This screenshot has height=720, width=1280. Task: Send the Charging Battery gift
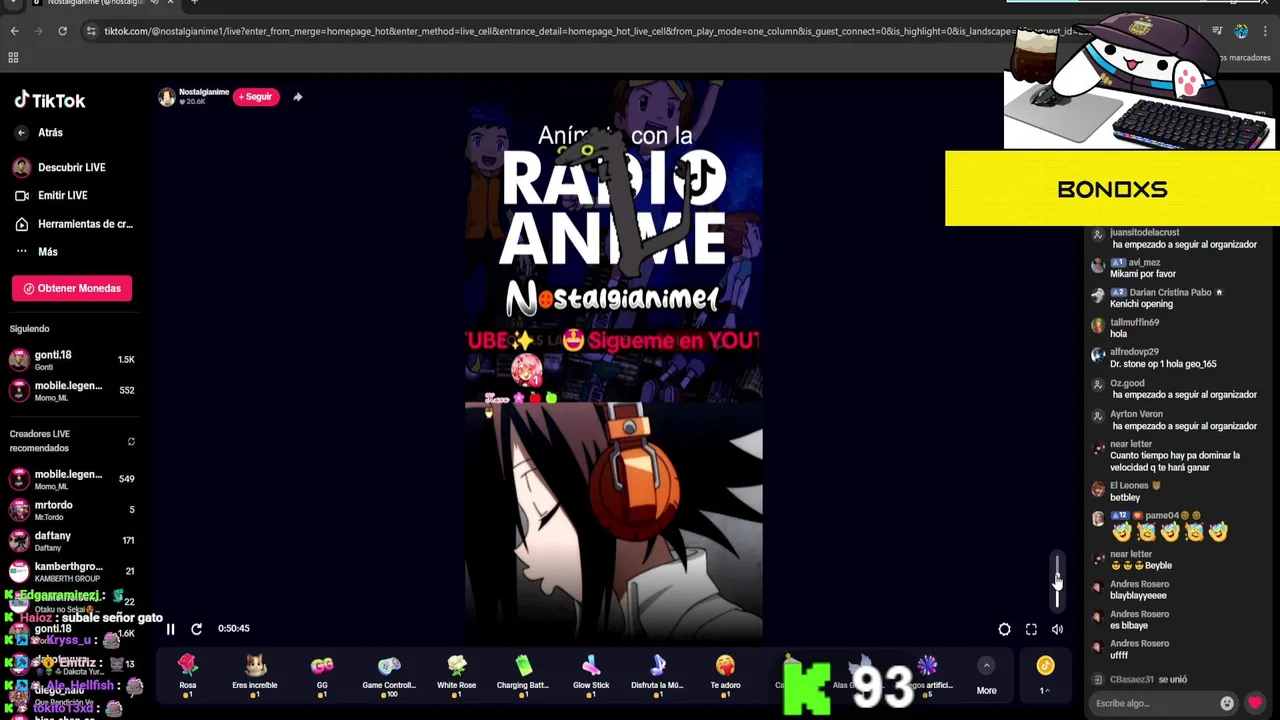coord(523,675)
